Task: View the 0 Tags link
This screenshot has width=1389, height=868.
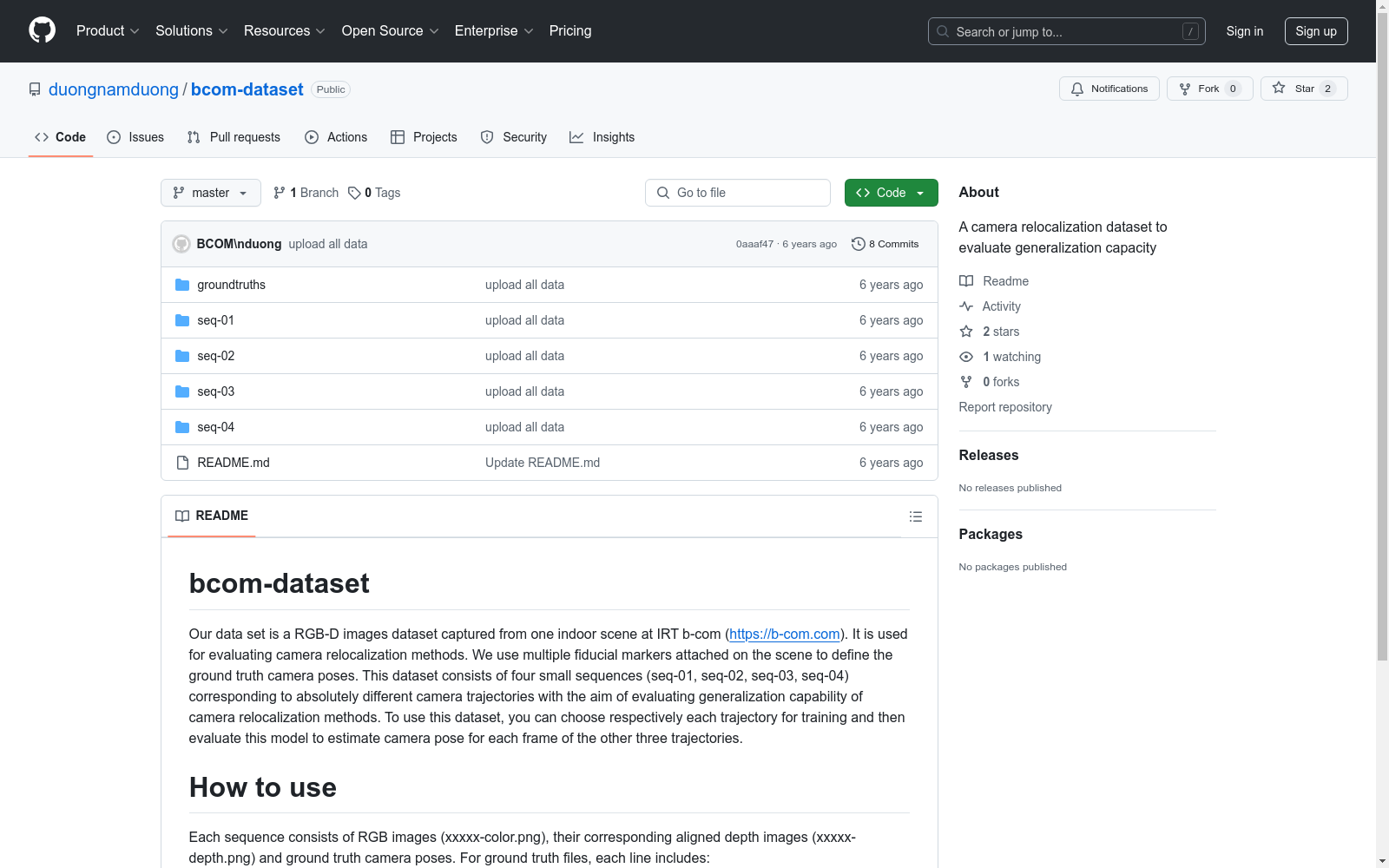Action: tap(374, 193)
